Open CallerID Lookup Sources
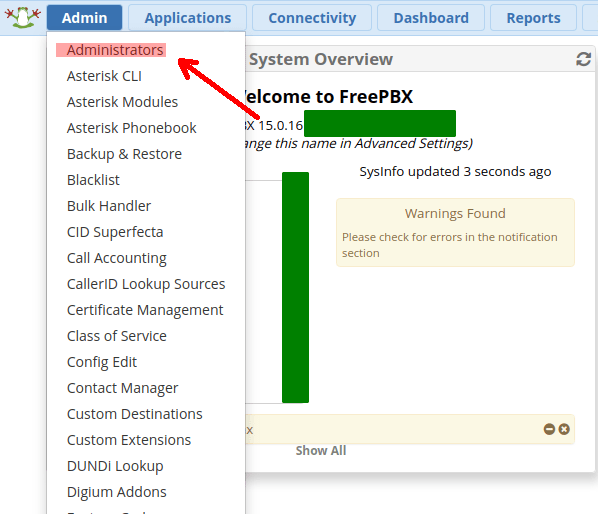Screen dimensions: 598x514 click(146, 284)
